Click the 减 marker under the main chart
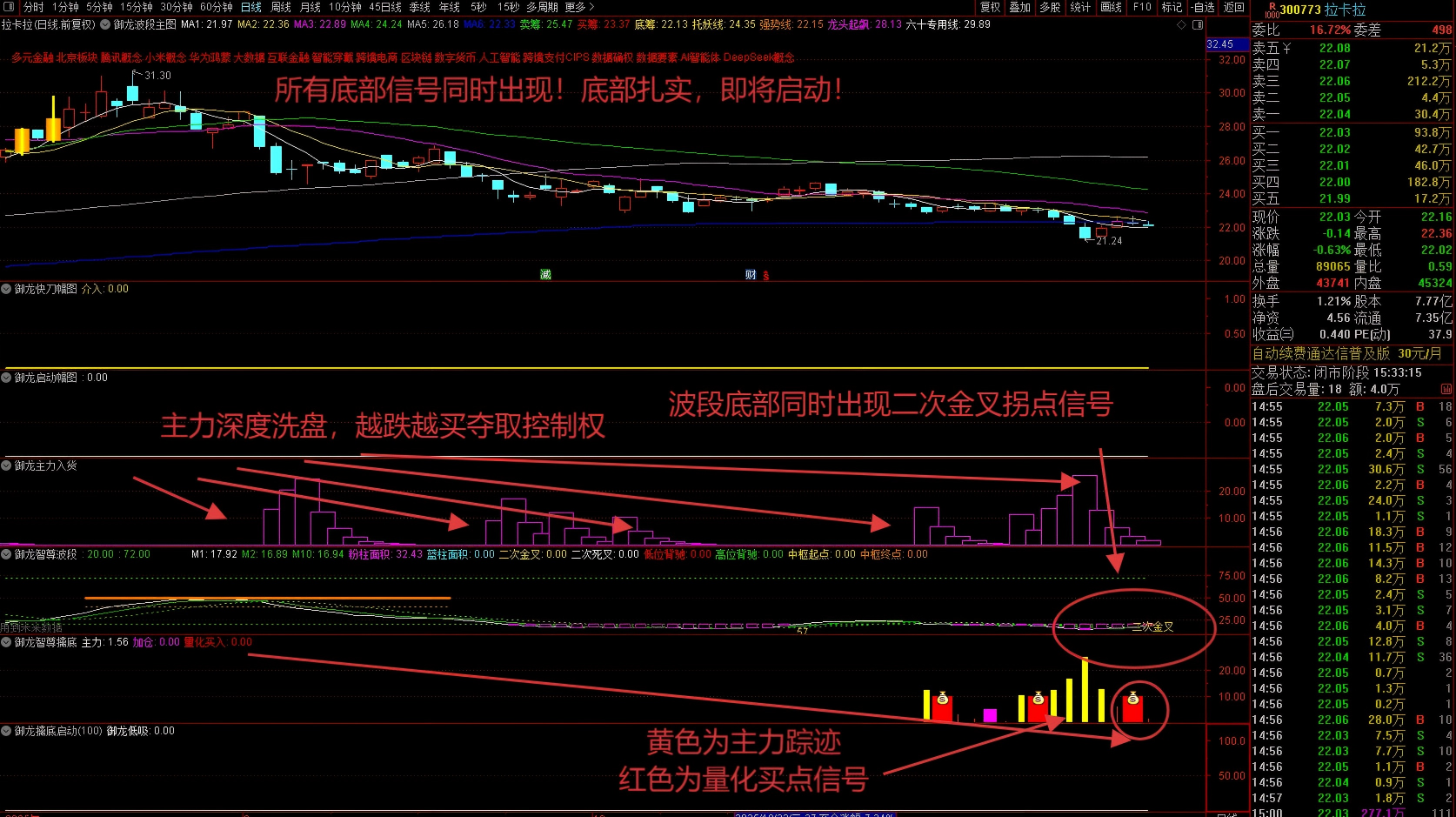Viewport: 1456px width, 817px height. pos(545,275)
